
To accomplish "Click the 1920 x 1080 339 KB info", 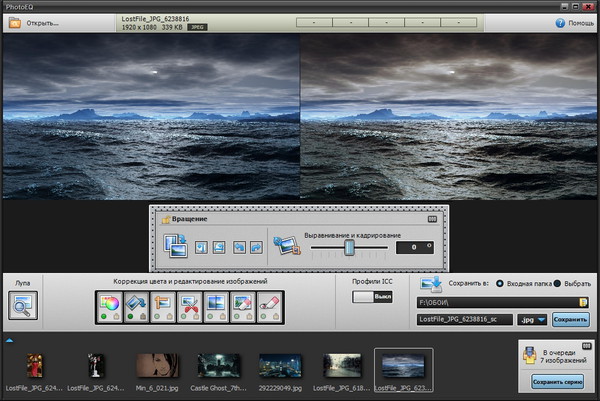I will (152, 27).
